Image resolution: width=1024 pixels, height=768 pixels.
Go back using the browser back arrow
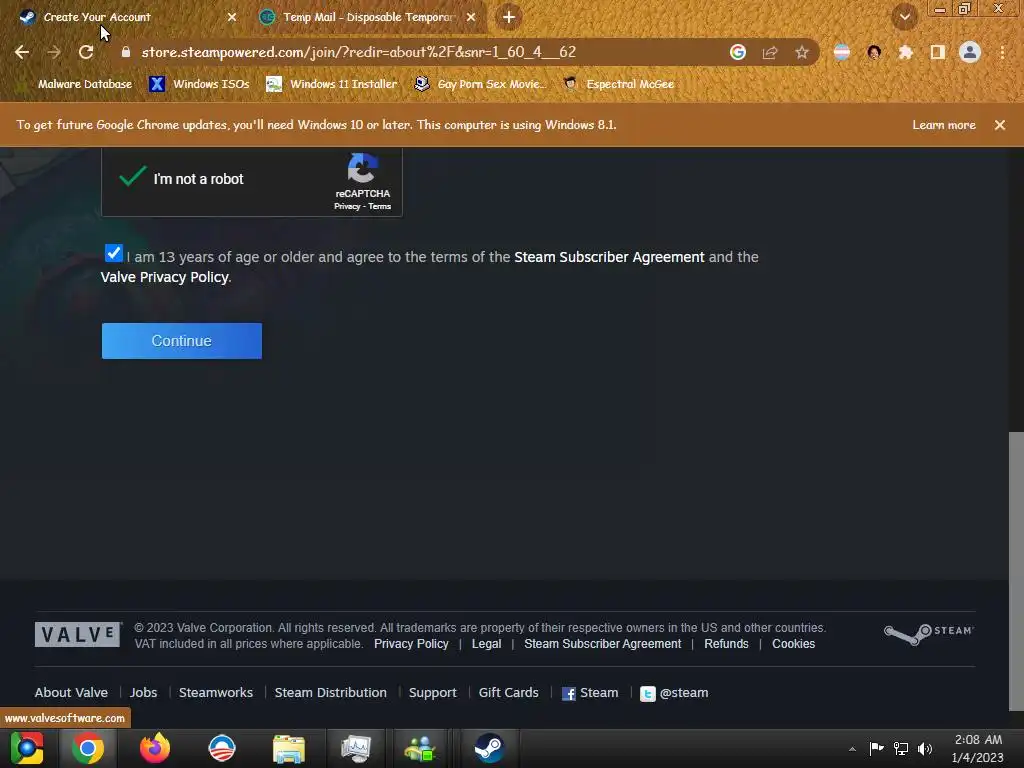coord(22,52)
